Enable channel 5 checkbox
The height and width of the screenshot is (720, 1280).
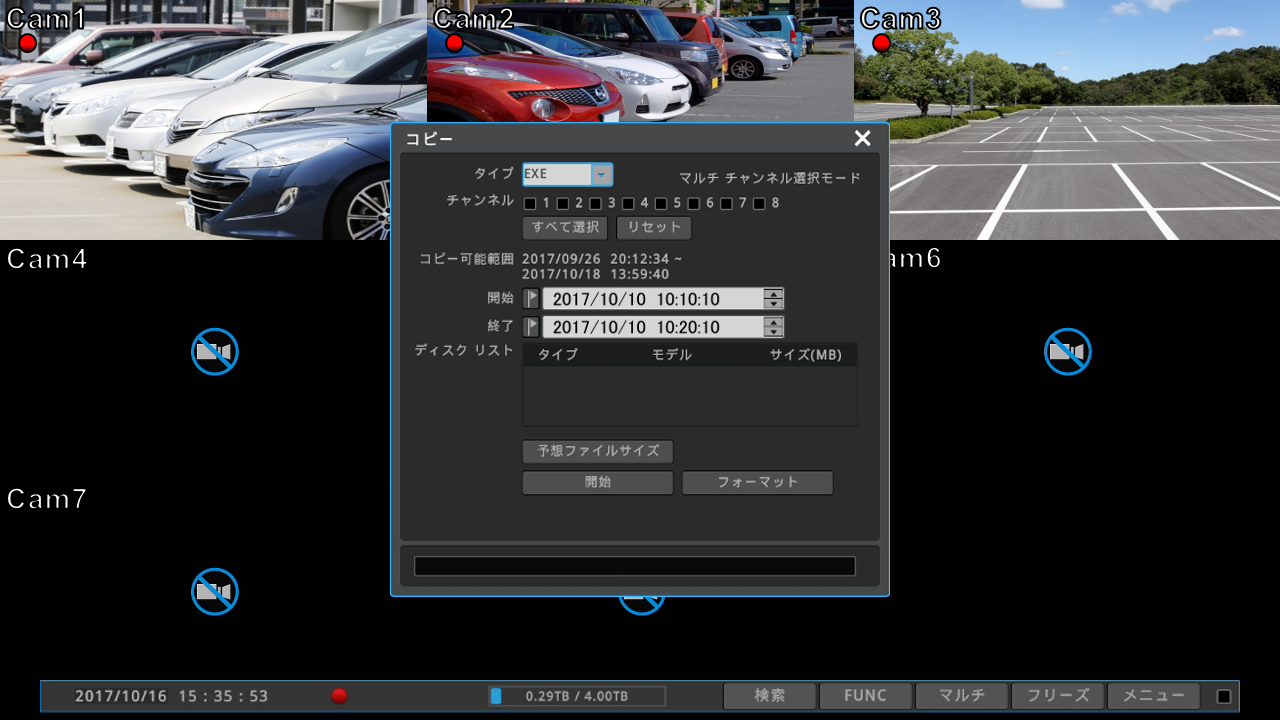[x=661, y=204]
